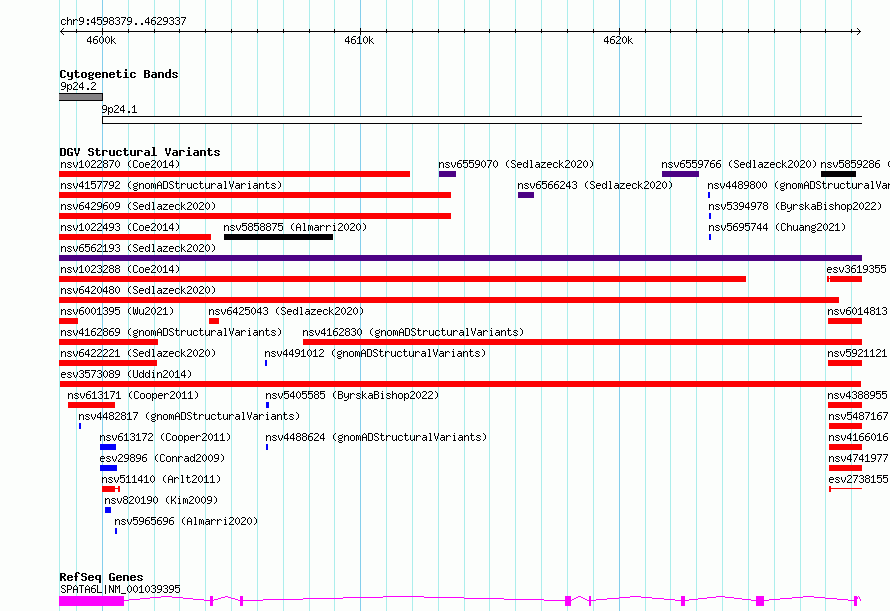Click nsv4488624 gnomAD variant label
This screenshot has height=611, width=890.
point(376,437)
